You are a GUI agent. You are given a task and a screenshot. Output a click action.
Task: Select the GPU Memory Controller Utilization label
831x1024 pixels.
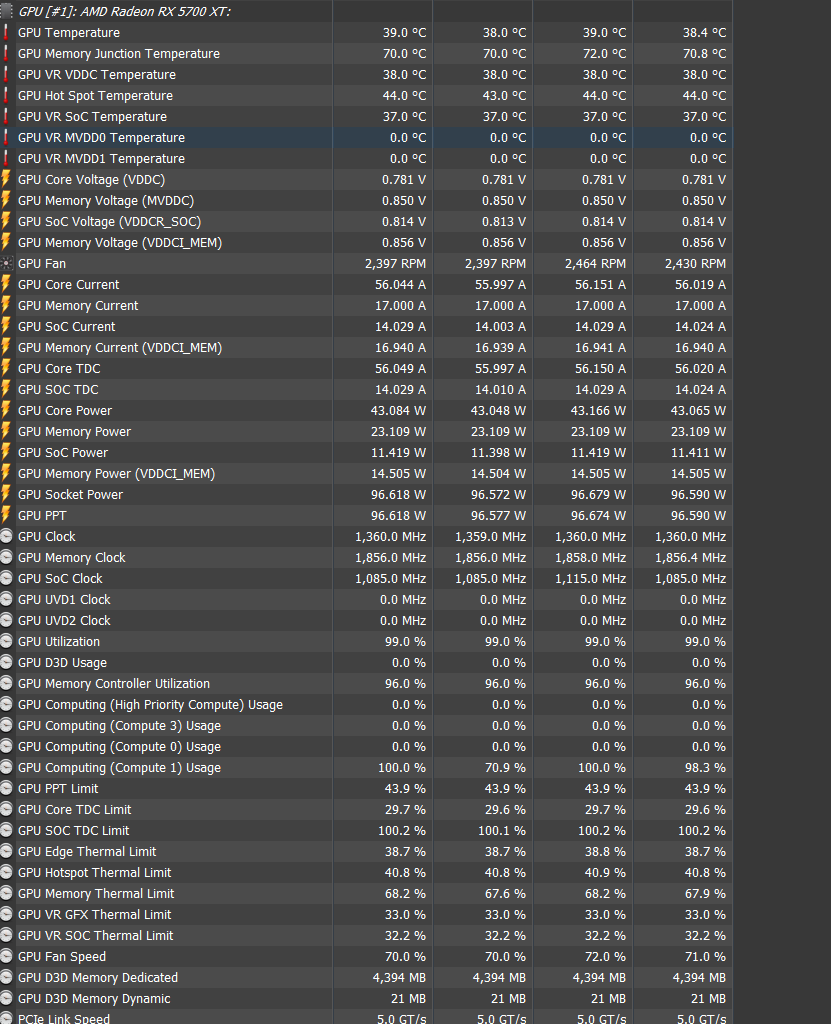coord(114,684)
